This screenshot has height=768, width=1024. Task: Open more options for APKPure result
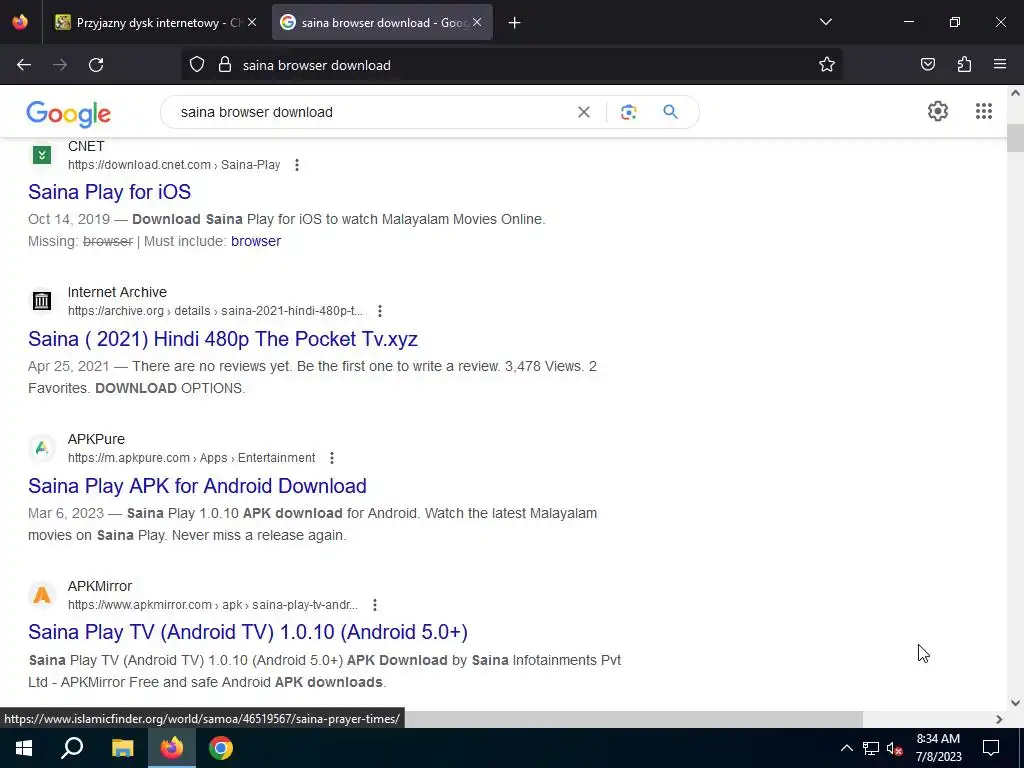pos(332,458)
